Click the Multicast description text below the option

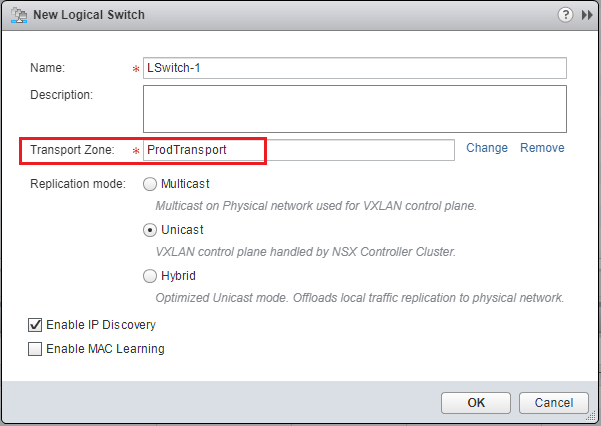point(316,206)
